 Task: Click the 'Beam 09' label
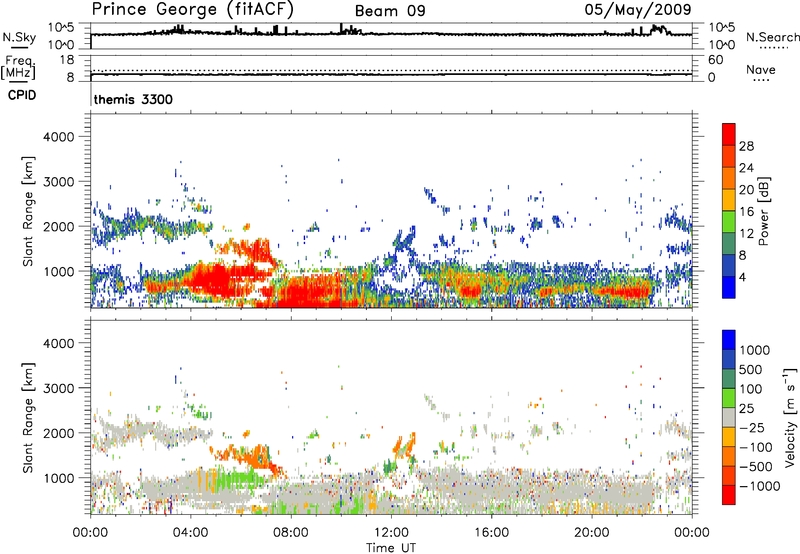click(390, 11)
